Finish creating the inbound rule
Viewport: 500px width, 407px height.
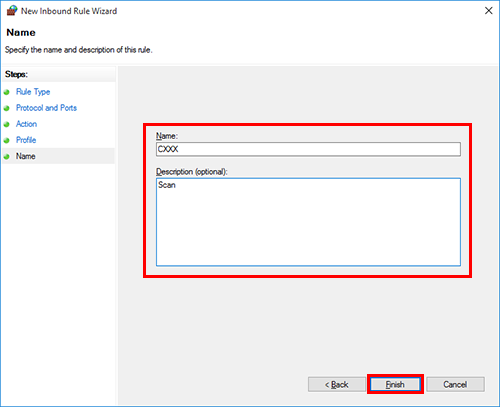[395, 384]
